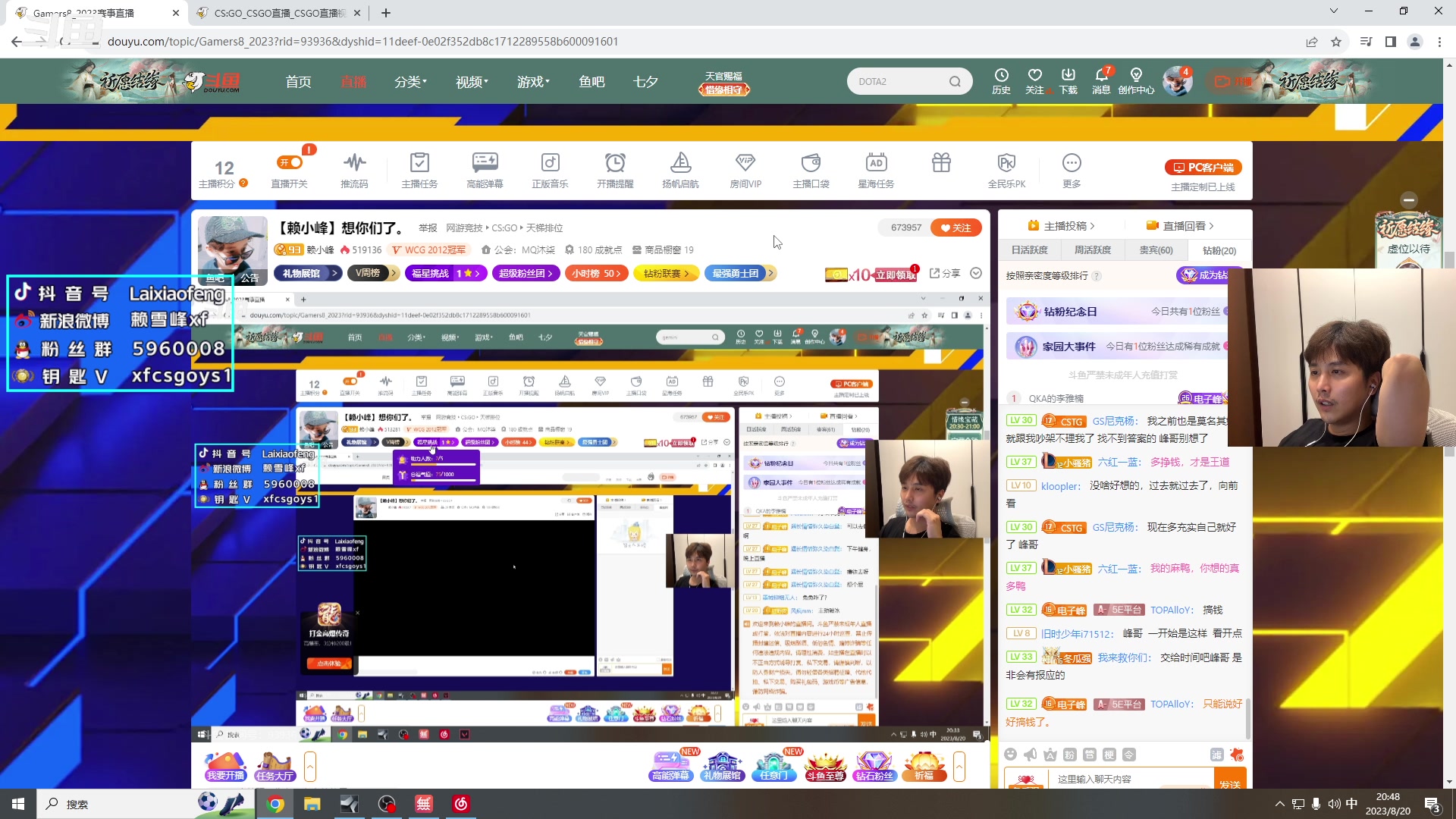Open 超级粉丝团 pill
The width and height of the screenshot is (1456, 819).
[x=526, y=273]
